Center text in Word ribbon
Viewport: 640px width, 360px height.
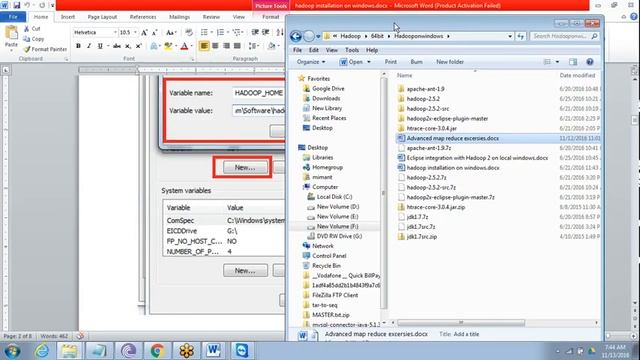(x=215, y=46)
